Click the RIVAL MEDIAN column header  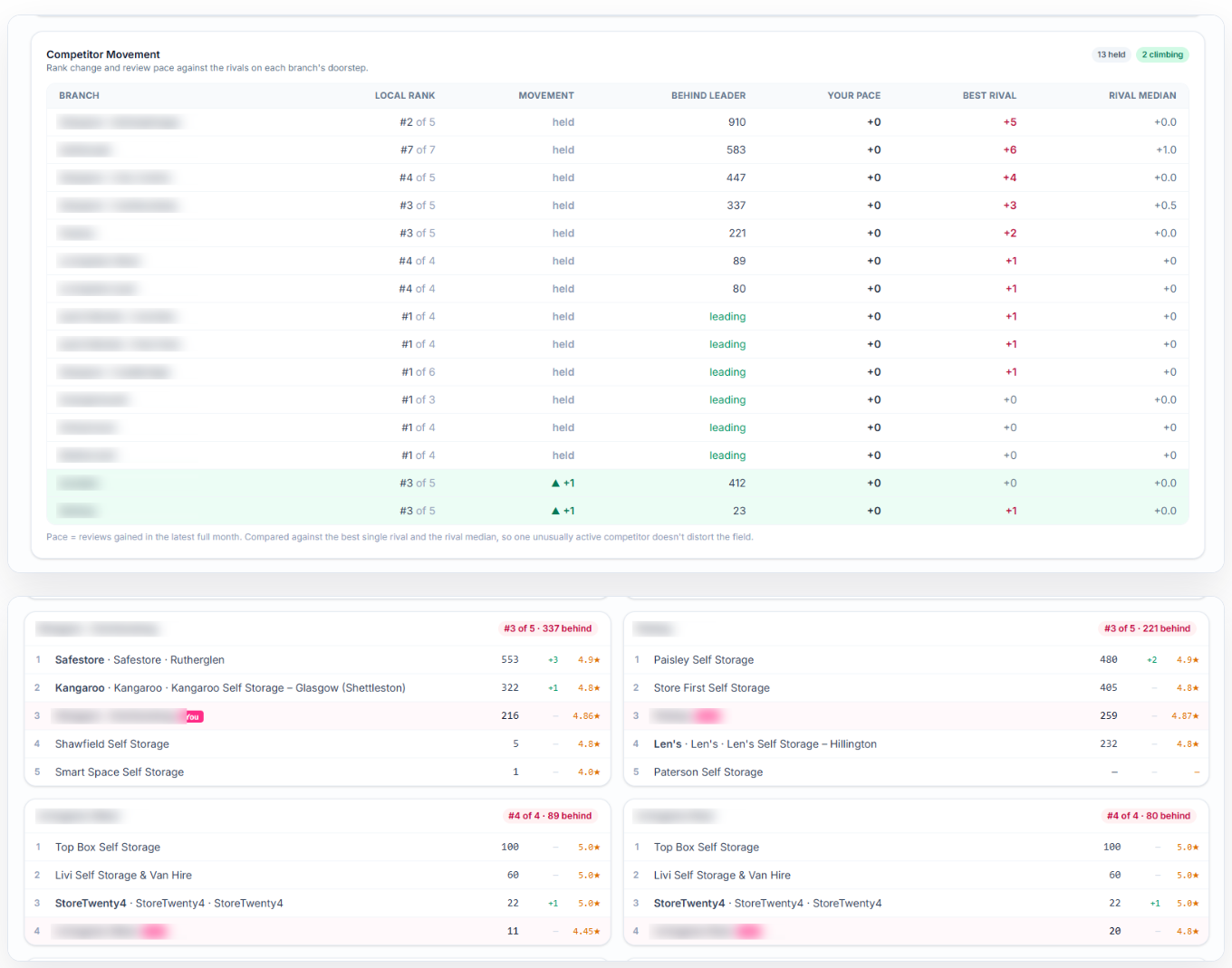click(x=1142, y=96)
